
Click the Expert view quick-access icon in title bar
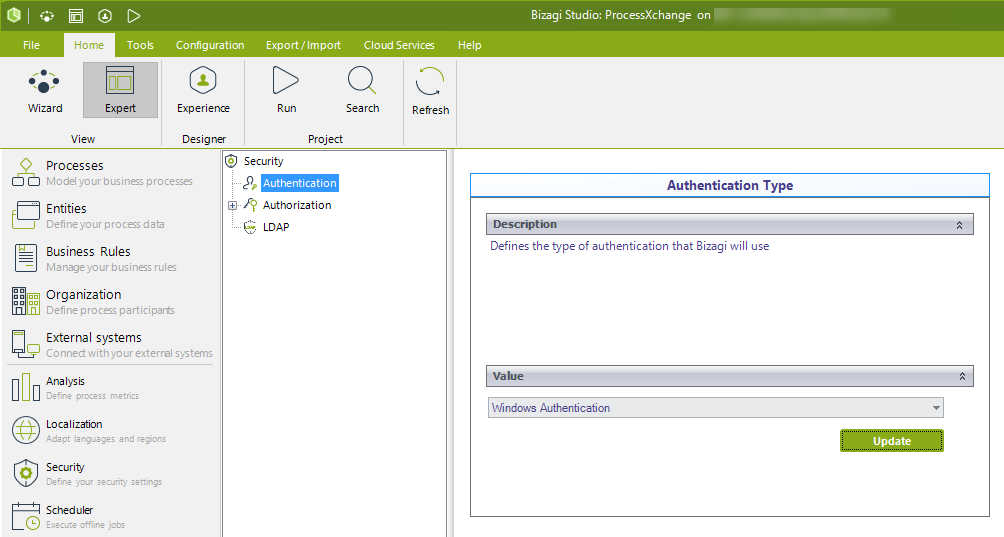coord(76,16)
